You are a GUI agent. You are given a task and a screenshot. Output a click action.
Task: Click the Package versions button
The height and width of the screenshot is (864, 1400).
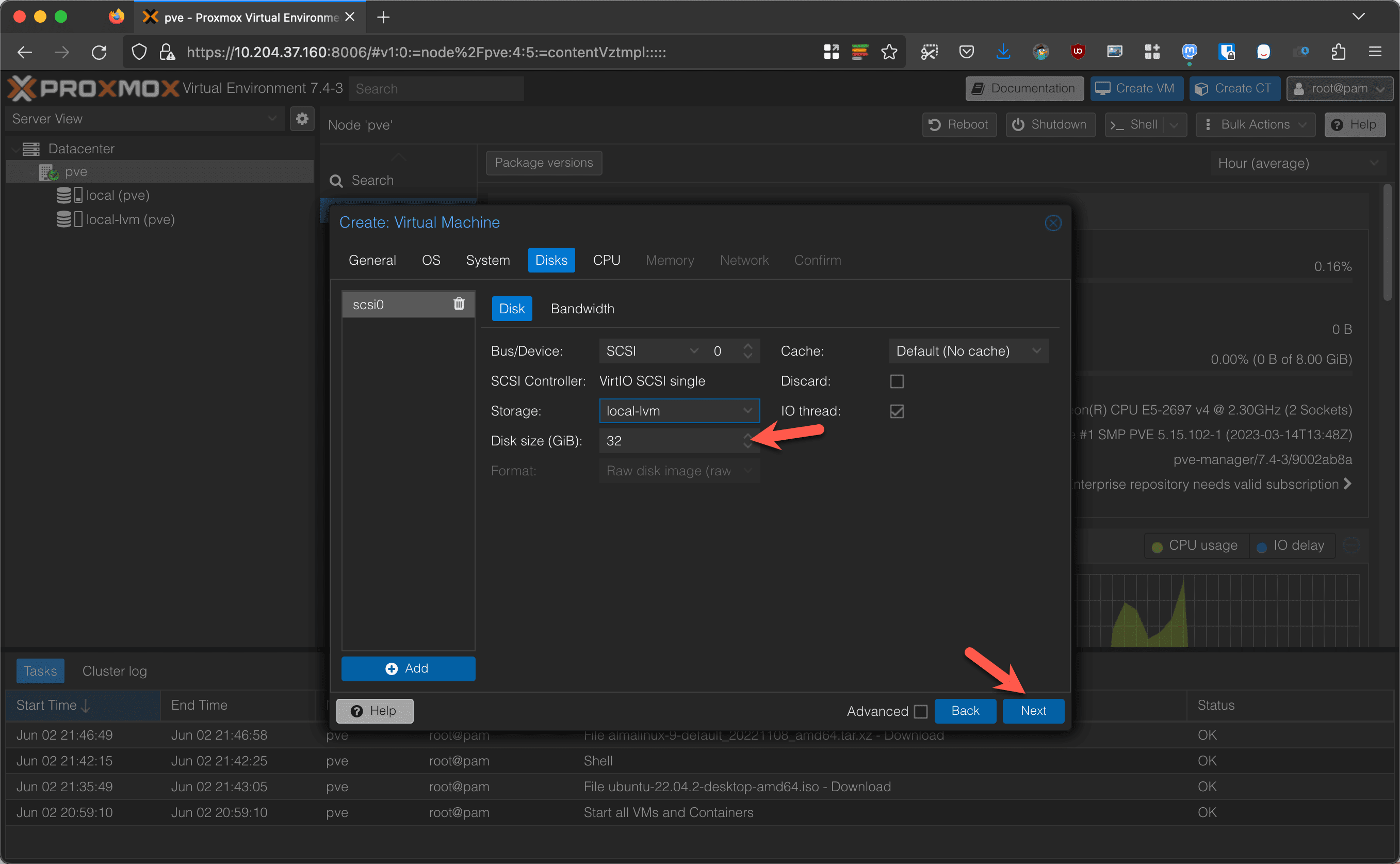(x=544, y=163)
